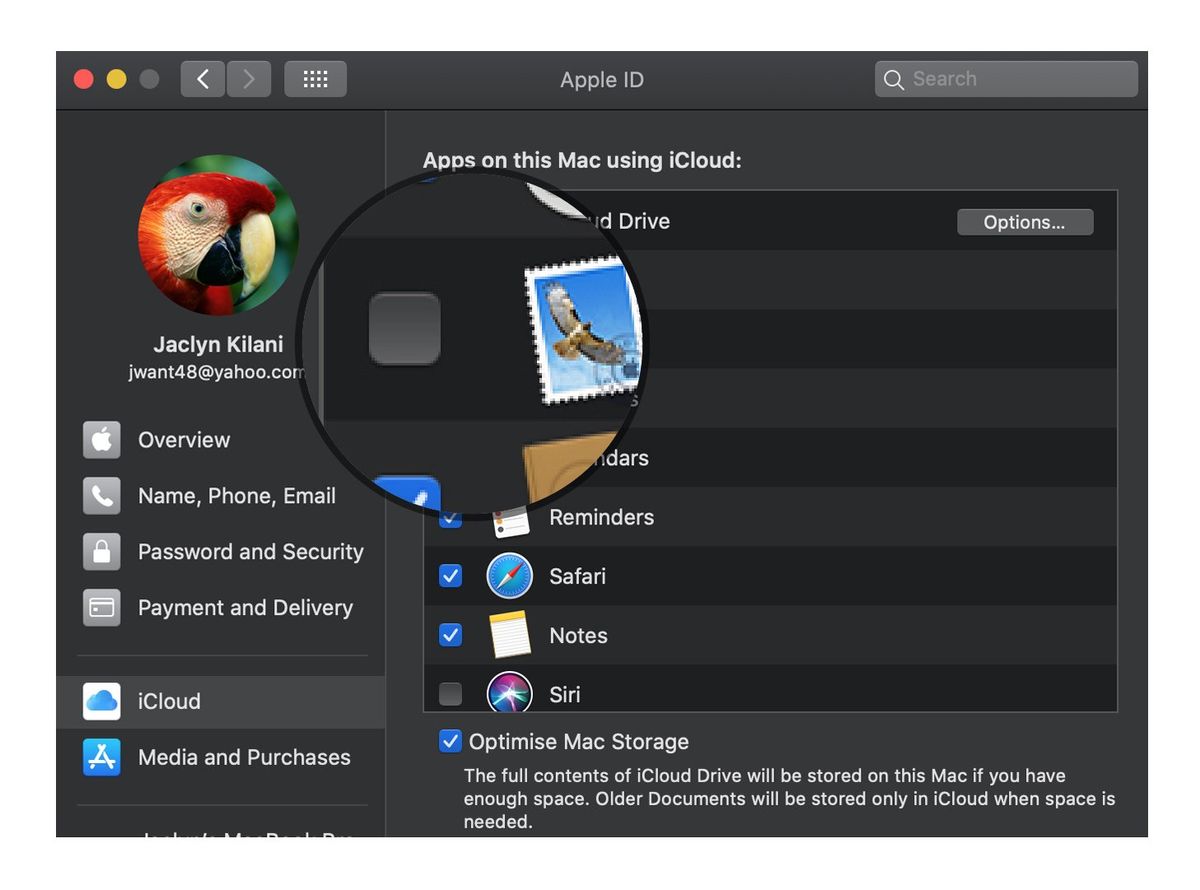Click the Options button for iCloud Drive
Viewport: 1200px width, 890px height.
pyautogui.click(x=1025, y=222)
